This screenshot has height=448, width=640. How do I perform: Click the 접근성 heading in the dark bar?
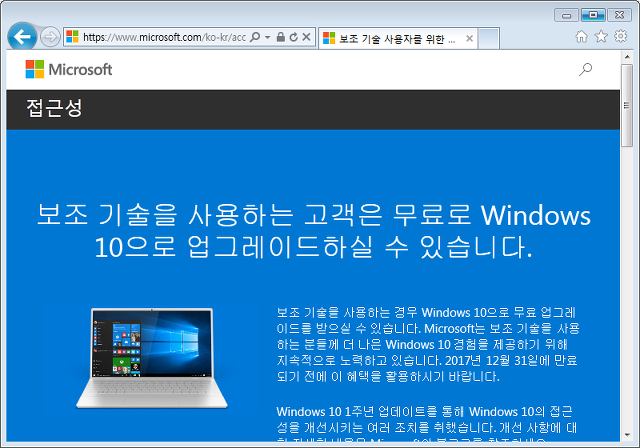coord(54,109)
